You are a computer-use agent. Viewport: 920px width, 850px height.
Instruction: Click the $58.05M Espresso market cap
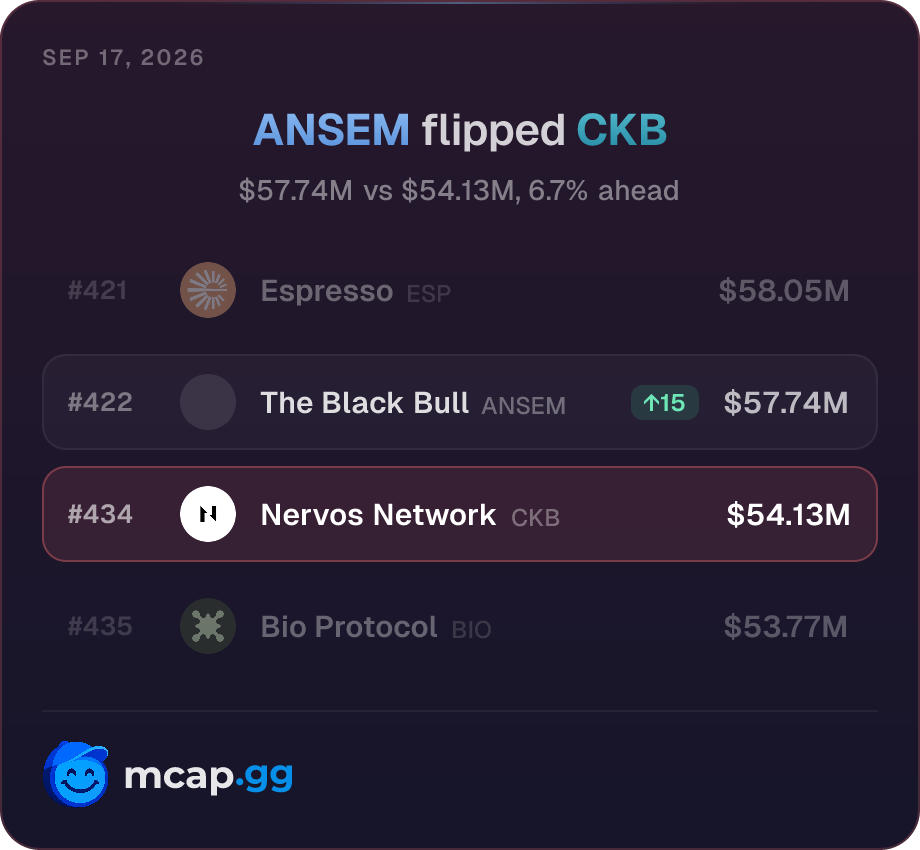coord(784,291)
